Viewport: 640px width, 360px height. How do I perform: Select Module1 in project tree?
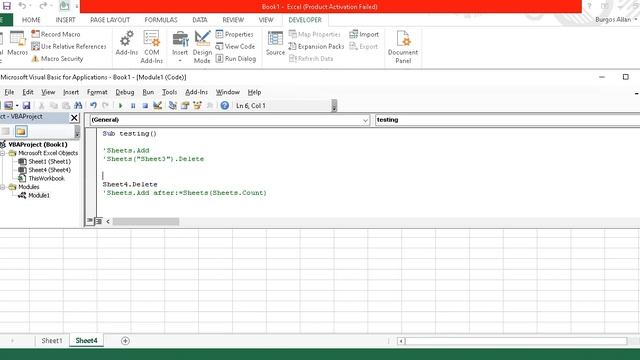(34, 196)
